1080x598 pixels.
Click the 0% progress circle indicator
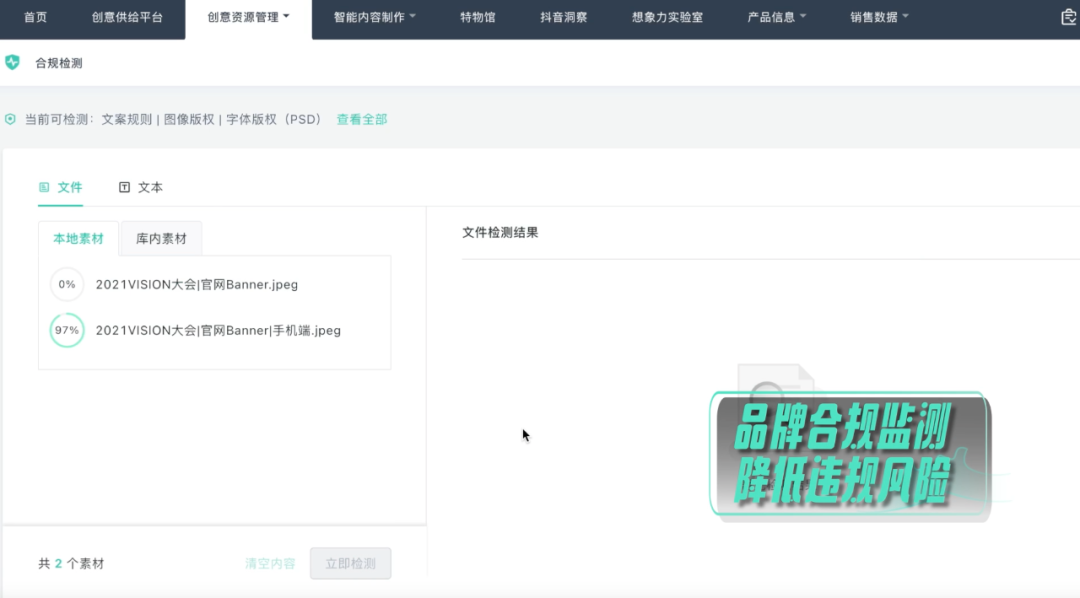pyautogui.click(x=67, y=284)
